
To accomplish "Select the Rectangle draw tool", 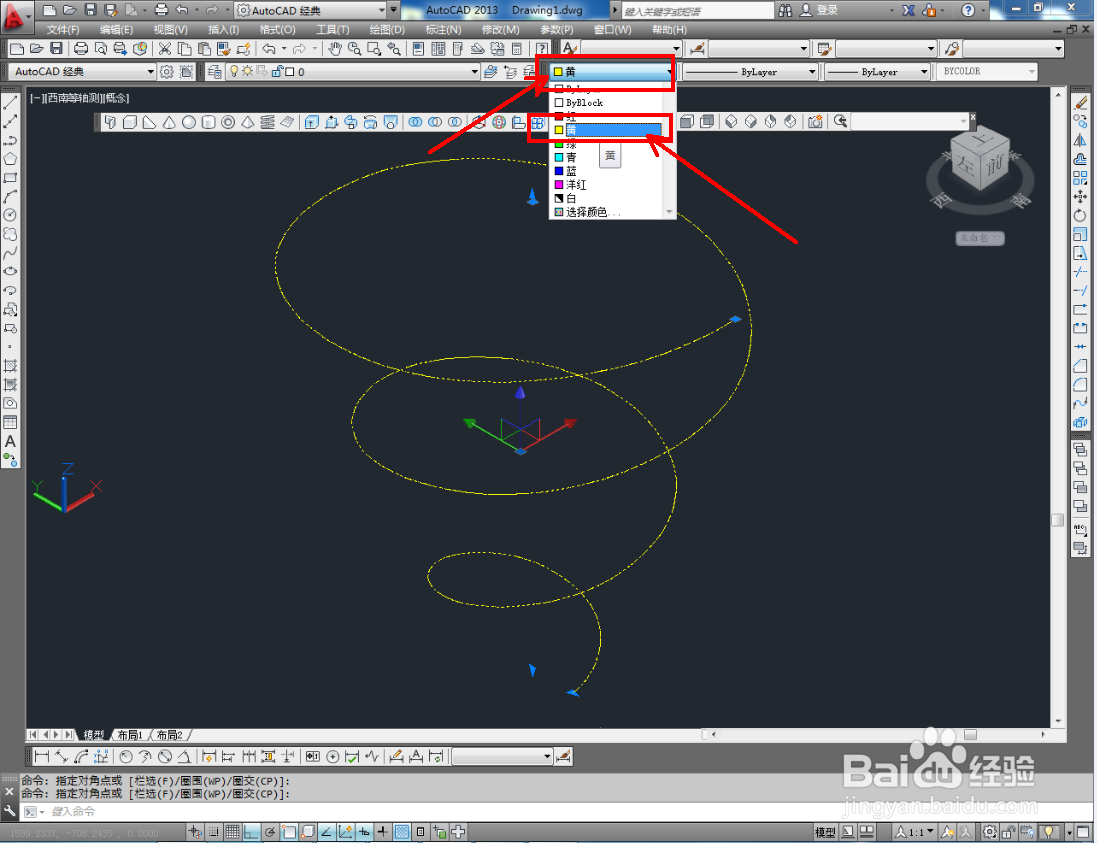I will 10,178.
